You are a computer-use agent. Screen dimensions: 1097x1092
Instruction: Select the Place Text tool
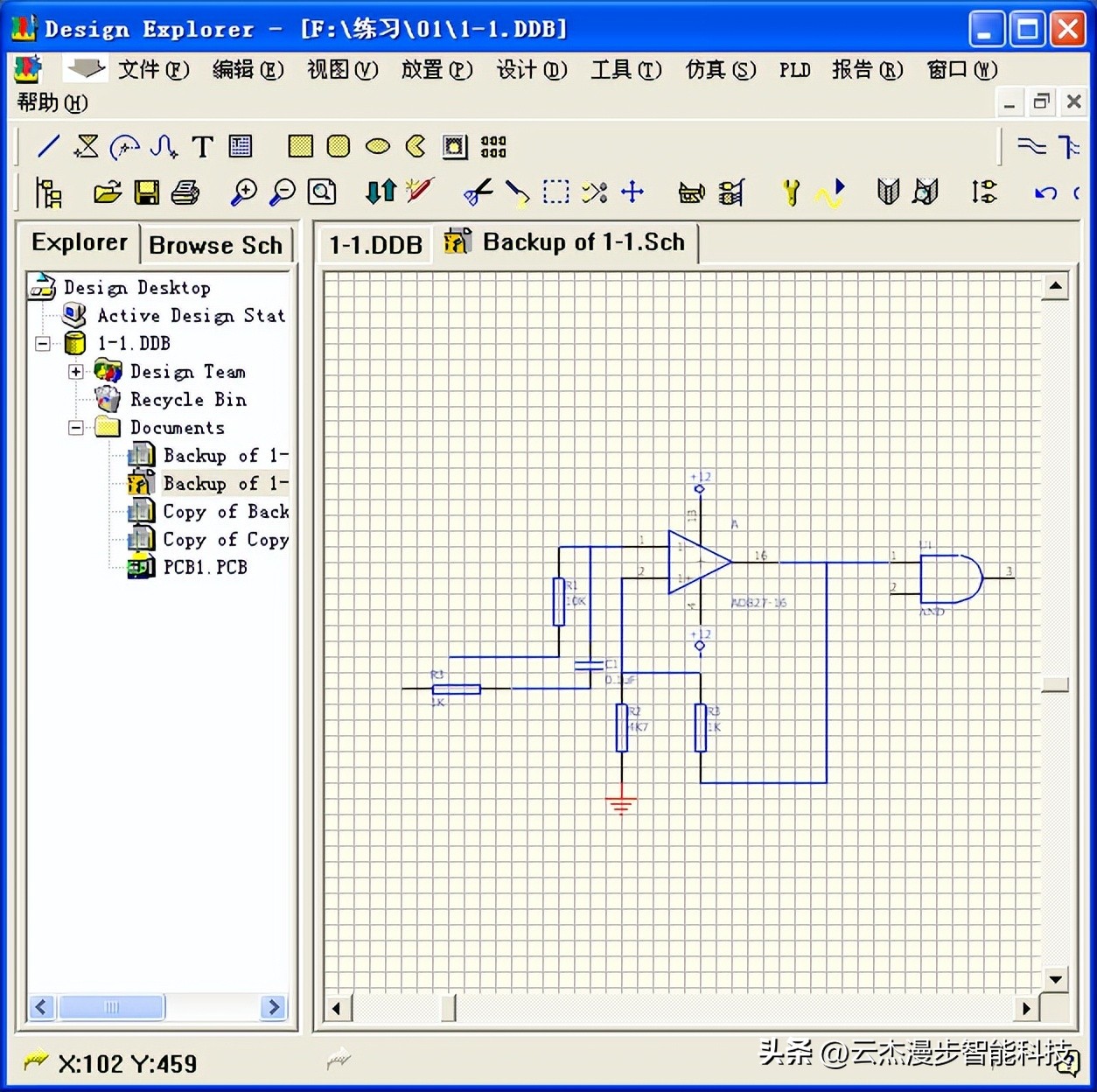pyautogui.click(x=202, y=146)
